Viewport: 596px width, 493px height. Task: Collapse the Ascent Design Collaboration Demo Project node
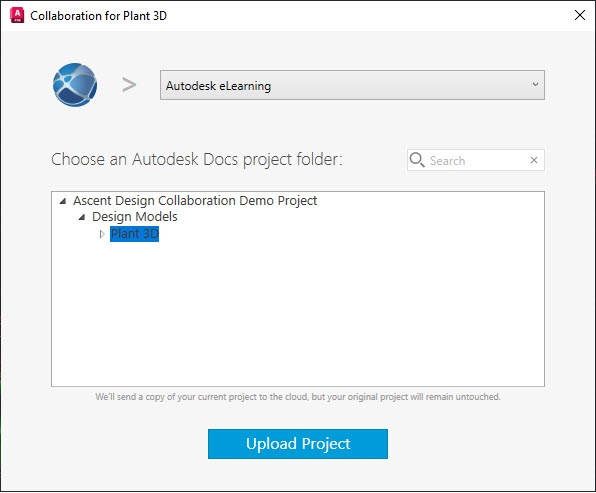(63, 201)
